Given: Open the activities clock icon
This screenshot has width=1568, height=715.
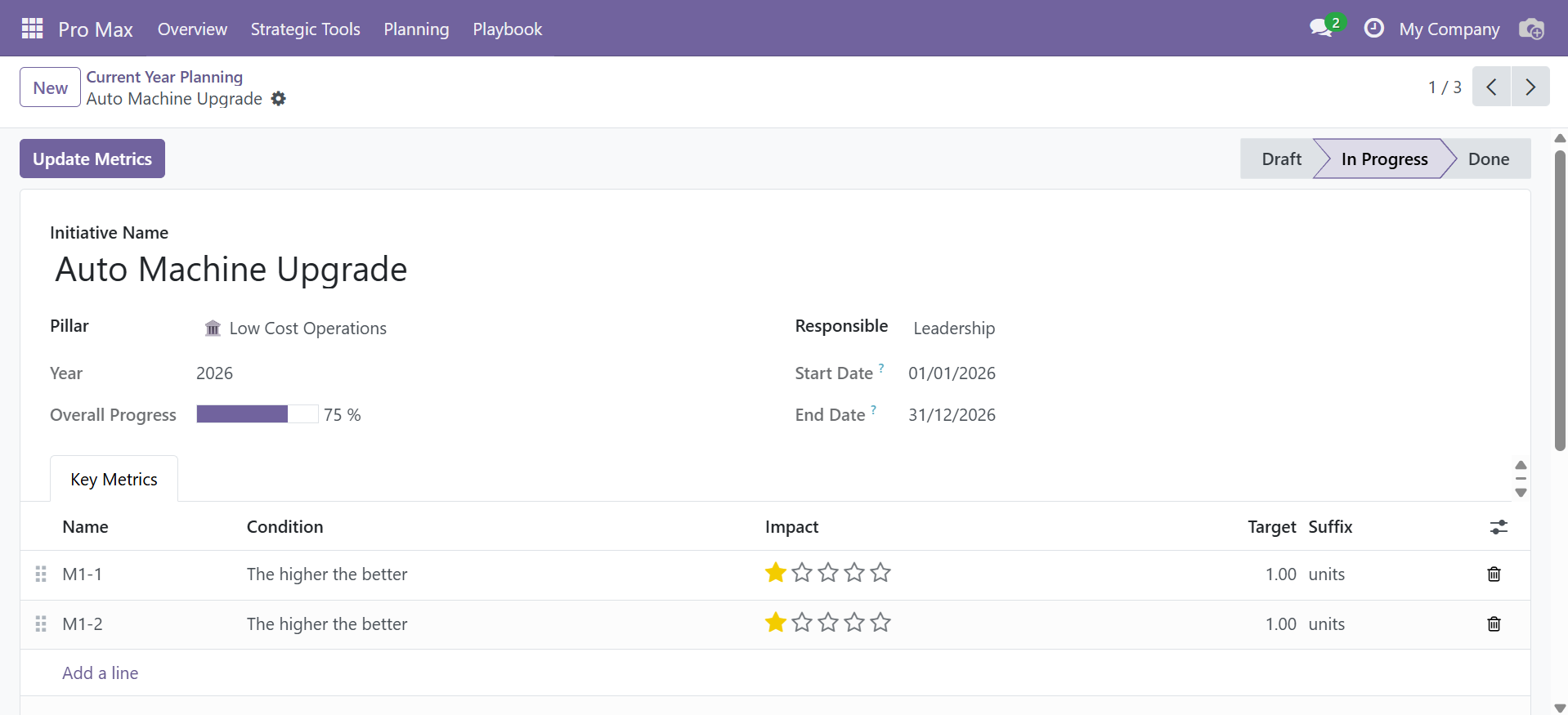Looking at the screenshot, I should (1373, 29).
